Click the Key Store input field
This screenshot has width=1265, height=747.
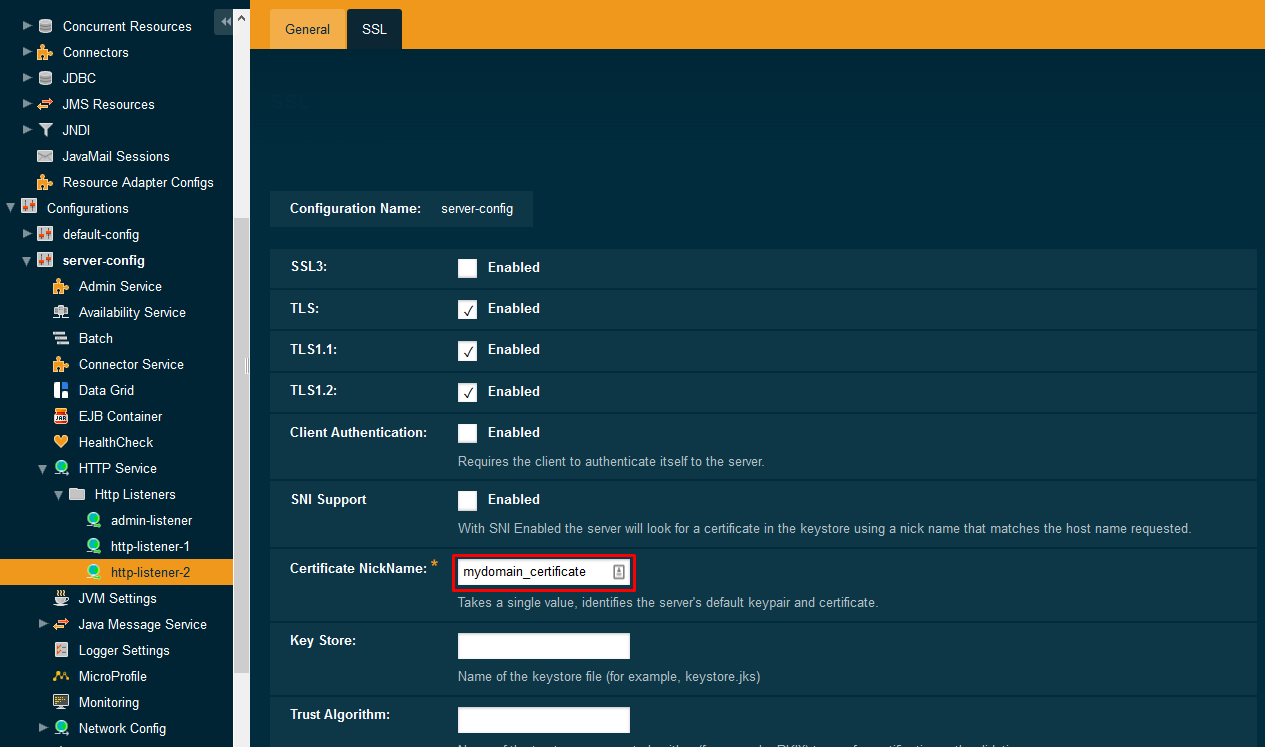click(543, 646)
